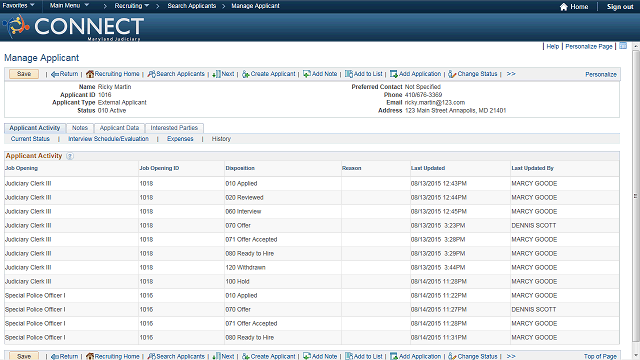Click the 'History' sub-tab text
Screen dimensions: 640x360
[221, 139]
